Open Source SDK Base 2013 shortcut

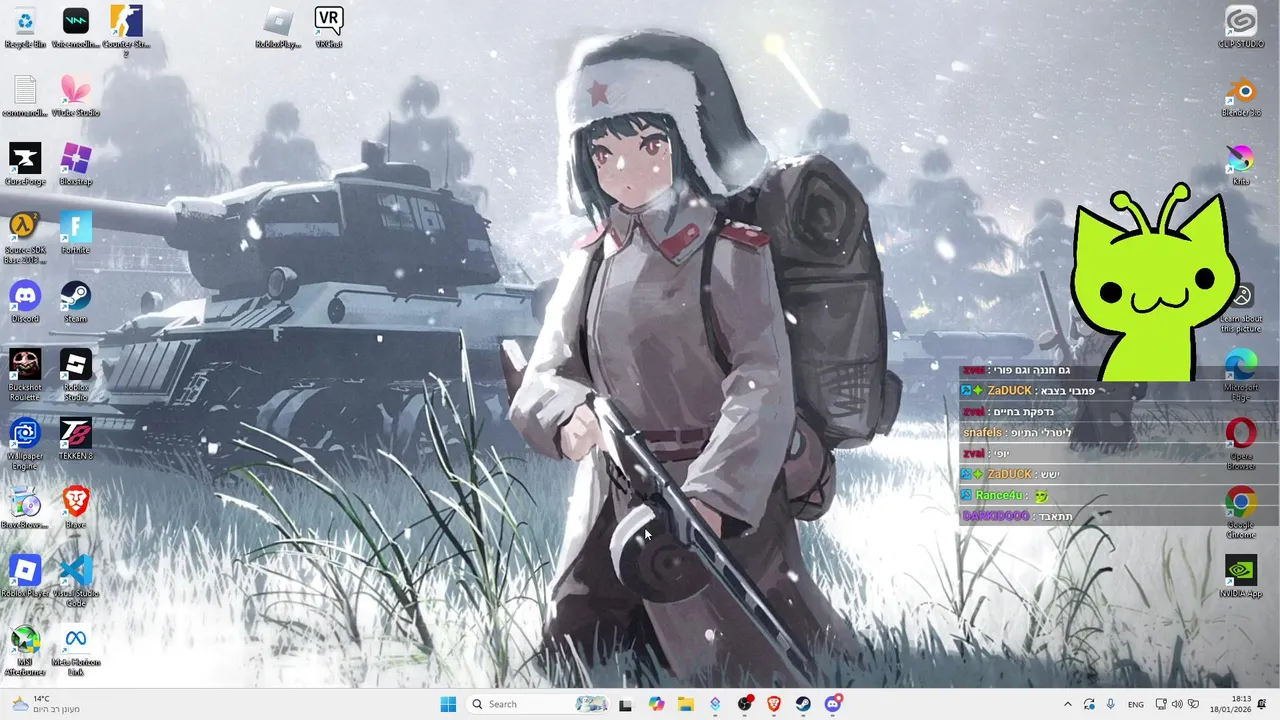(25, 238)
